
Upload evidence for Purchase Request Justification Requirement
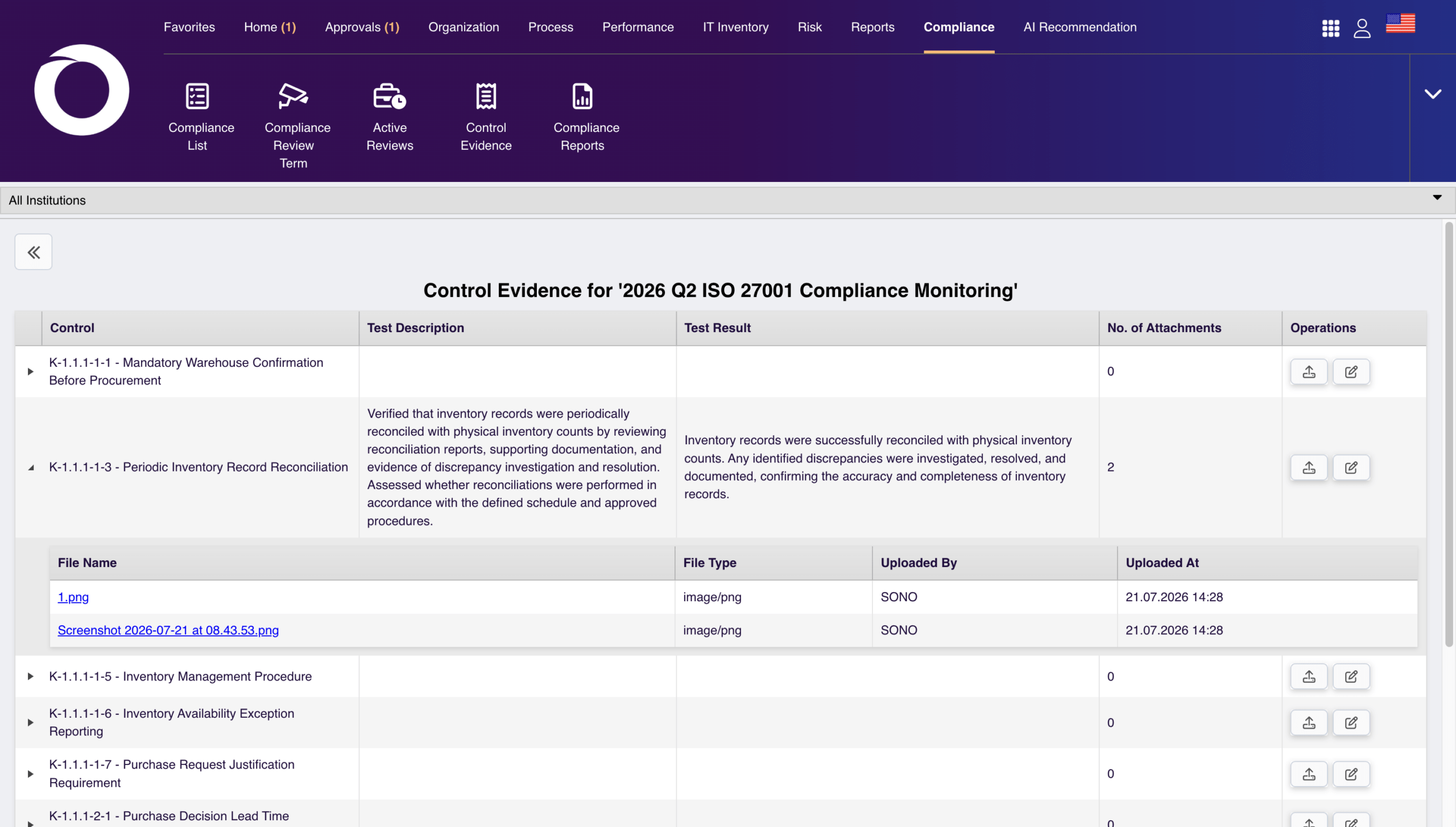tap(1309, 774)
